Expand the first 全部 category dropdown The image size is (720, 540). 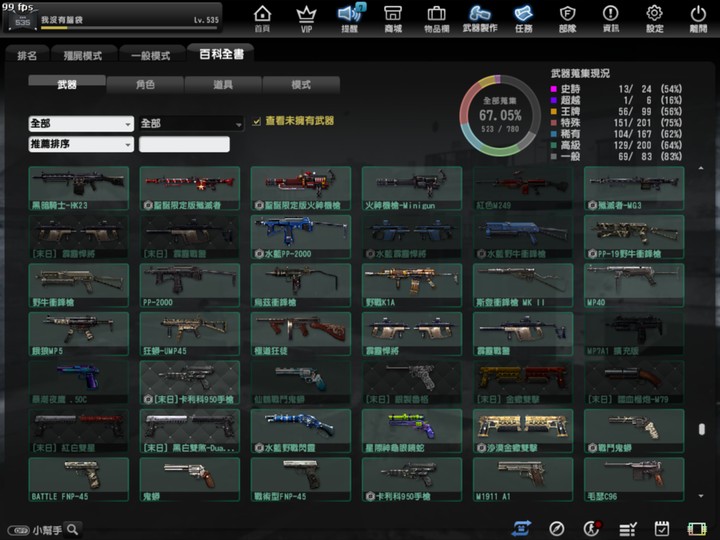click(x=81, y=124)
